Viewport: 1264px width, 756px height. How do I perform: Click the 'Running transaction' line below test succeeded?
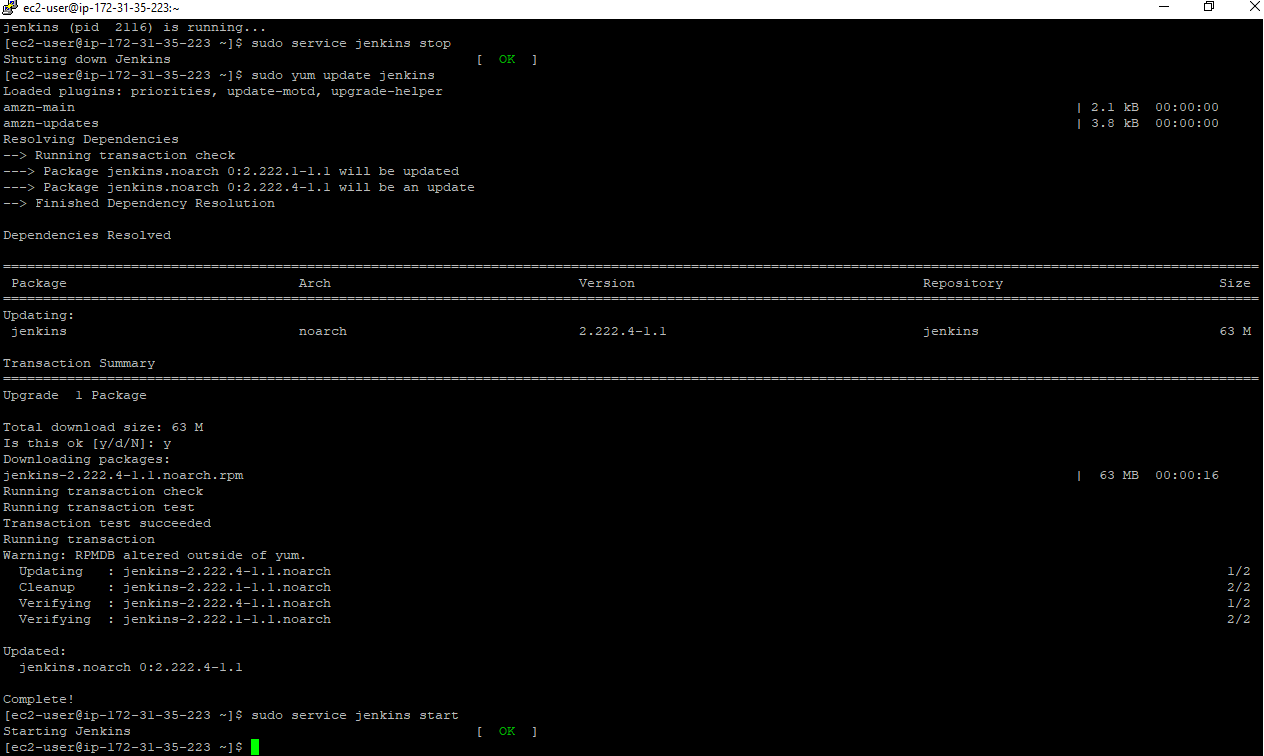[x=79, y=540]
